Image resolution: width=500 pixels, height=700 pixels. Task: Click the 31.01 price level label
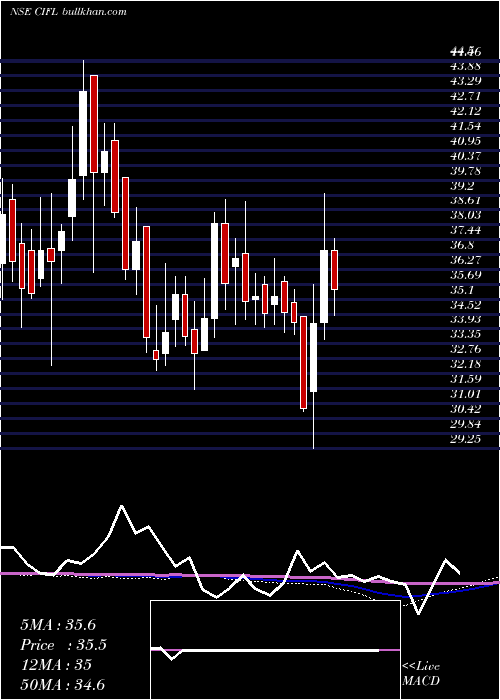[x=466, y=394]
